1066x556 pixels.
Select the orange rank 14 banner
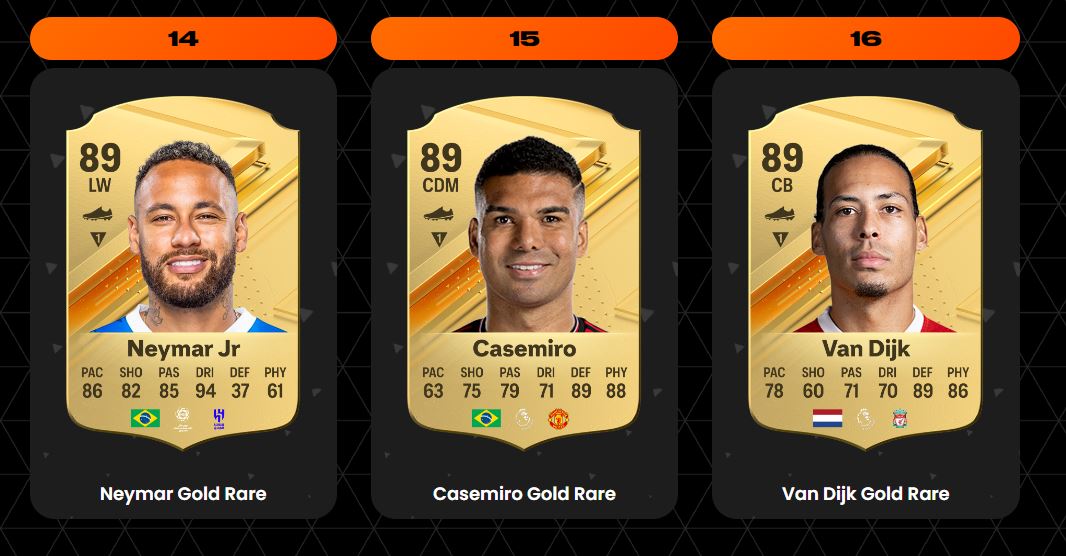[184, 39]
